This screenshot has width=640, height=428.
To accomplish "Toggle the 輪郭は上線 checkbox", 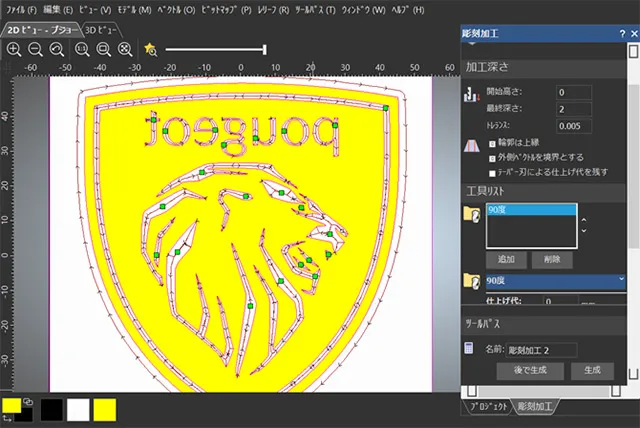I will pyautogui.click(x=492, y=145).
